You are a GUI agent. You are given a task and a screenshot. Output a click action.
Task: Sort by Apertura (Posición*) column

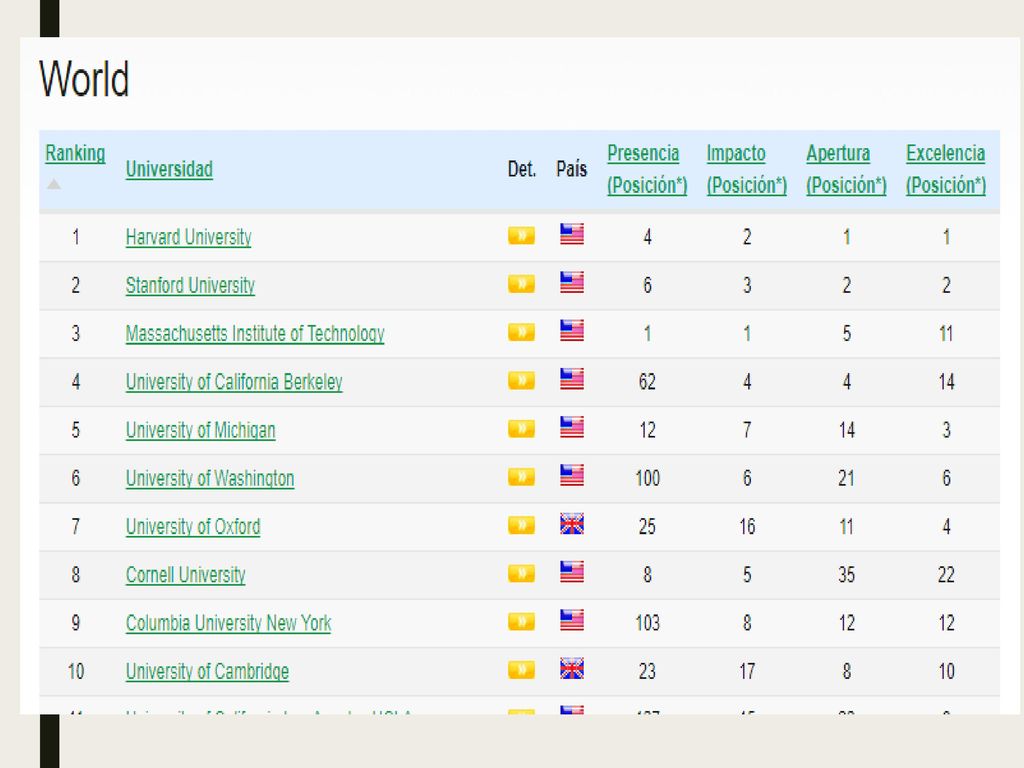point(846,169)
